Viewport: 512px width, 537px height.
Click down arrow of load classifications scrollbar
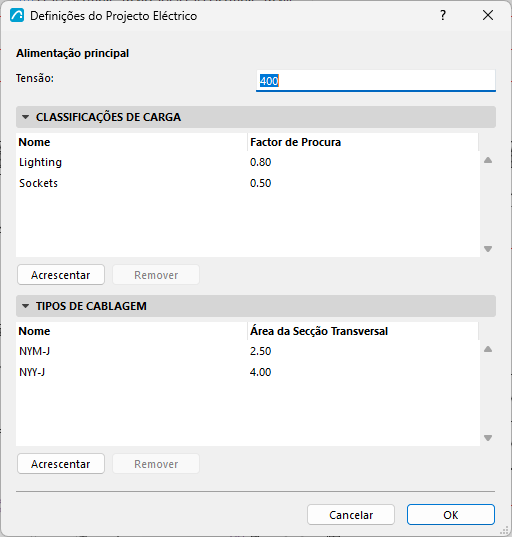488,249
